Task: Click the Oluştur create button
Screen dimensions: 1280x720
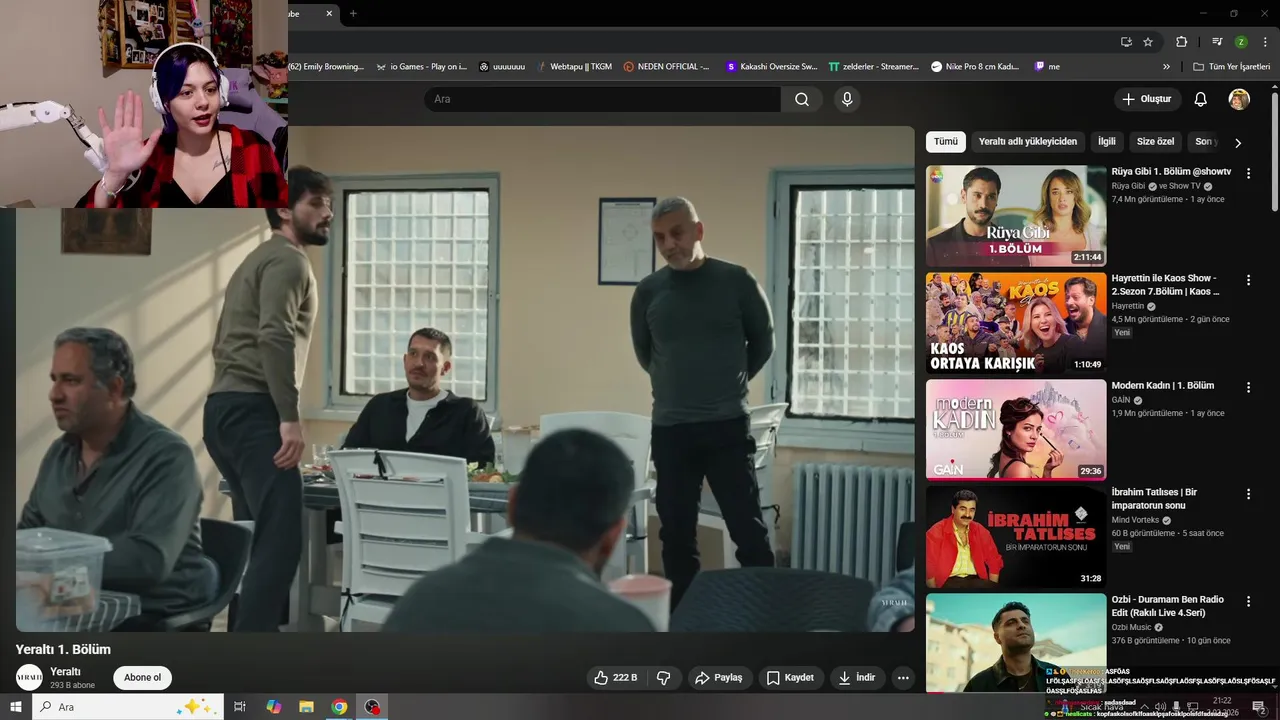Action: coord(1147,99)
